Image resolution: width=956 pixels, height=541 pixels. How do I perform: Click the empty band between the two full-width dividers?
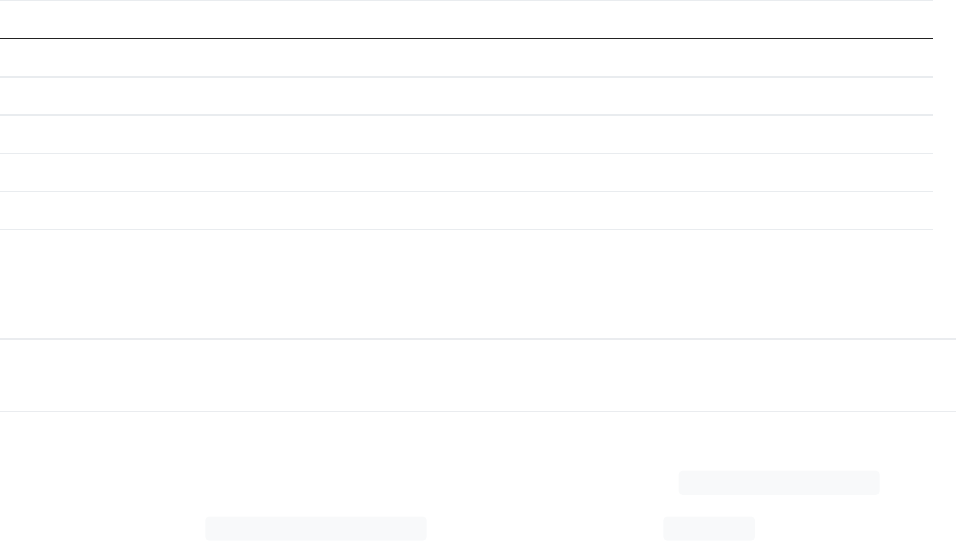click(x=478, y=375)
